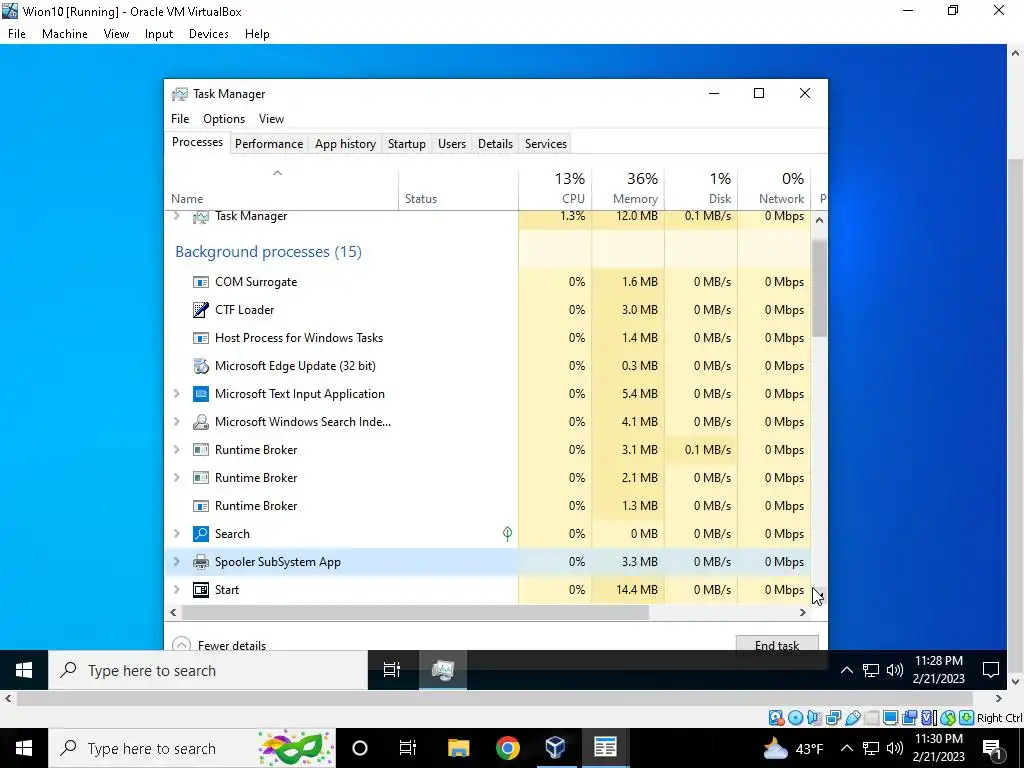
Task: Click the End task button
Action: pos(776,644)
